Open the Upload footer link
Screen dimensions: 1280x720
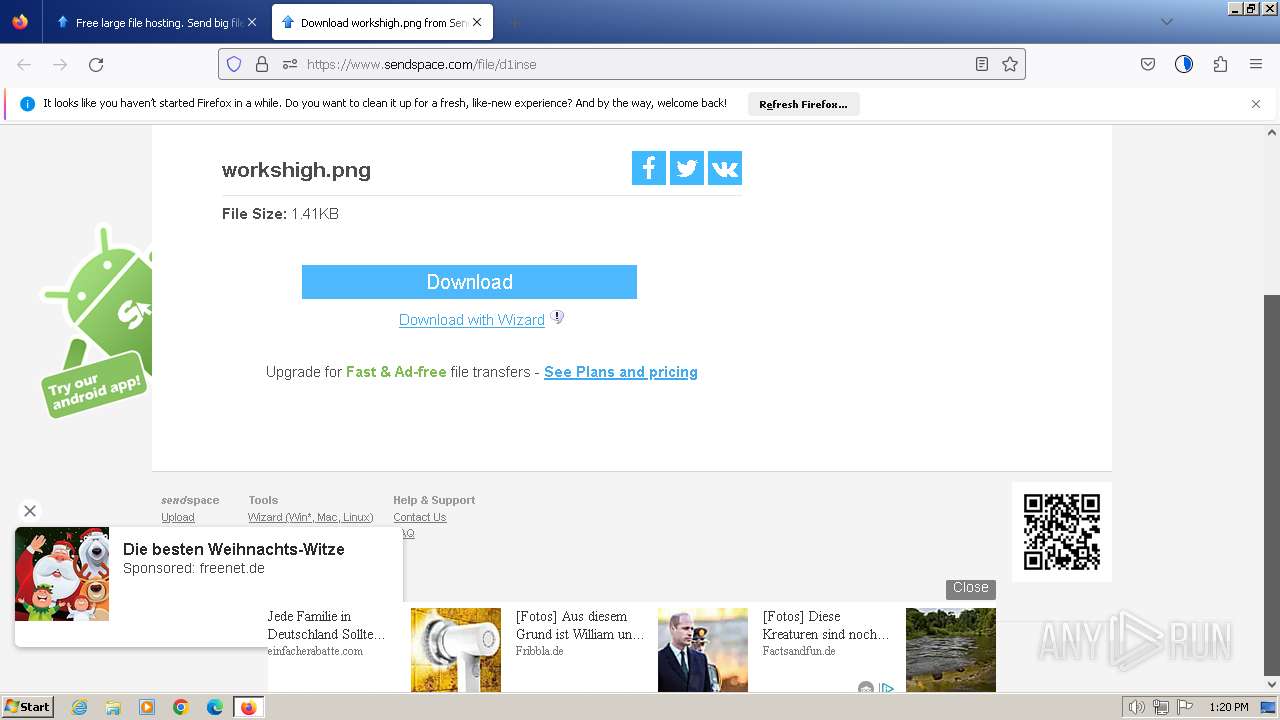tap(178, 517)
